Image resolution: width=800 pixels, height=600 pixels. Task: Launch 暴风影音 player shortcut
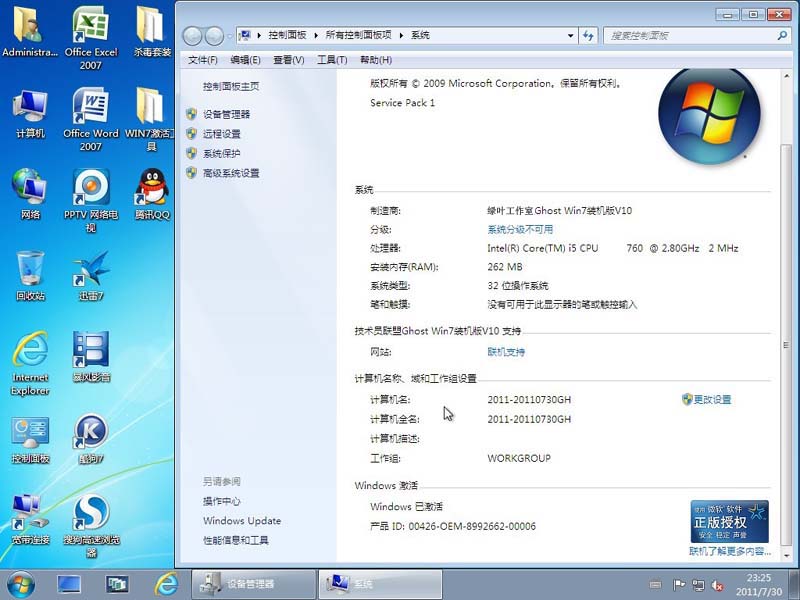91,357
